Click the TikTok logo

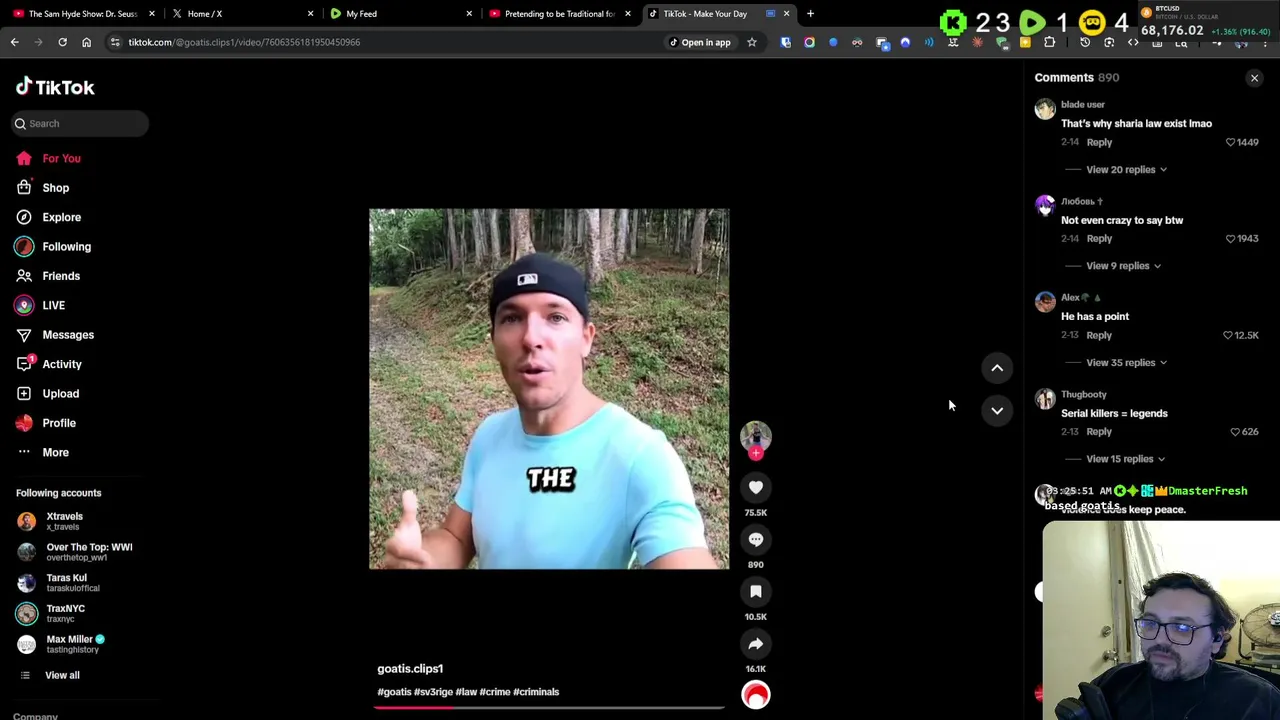pyautogui.click(x=55, y=87)
